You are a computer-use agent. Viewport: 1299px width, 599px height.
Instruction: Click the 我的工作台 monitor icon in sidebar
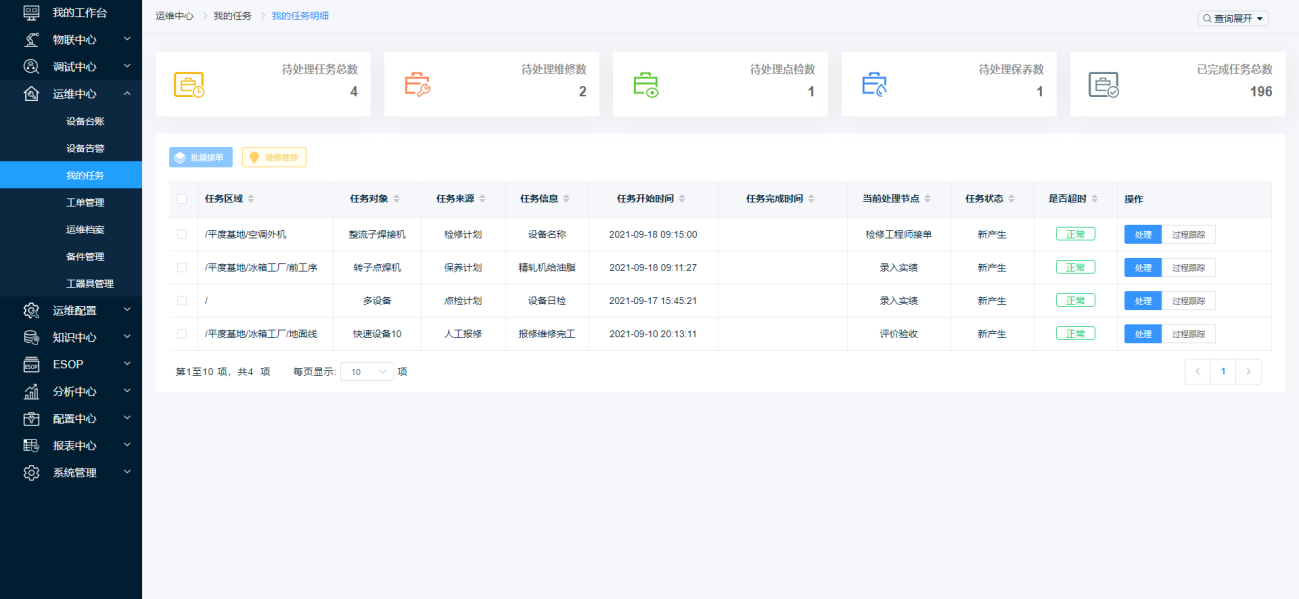31,13
